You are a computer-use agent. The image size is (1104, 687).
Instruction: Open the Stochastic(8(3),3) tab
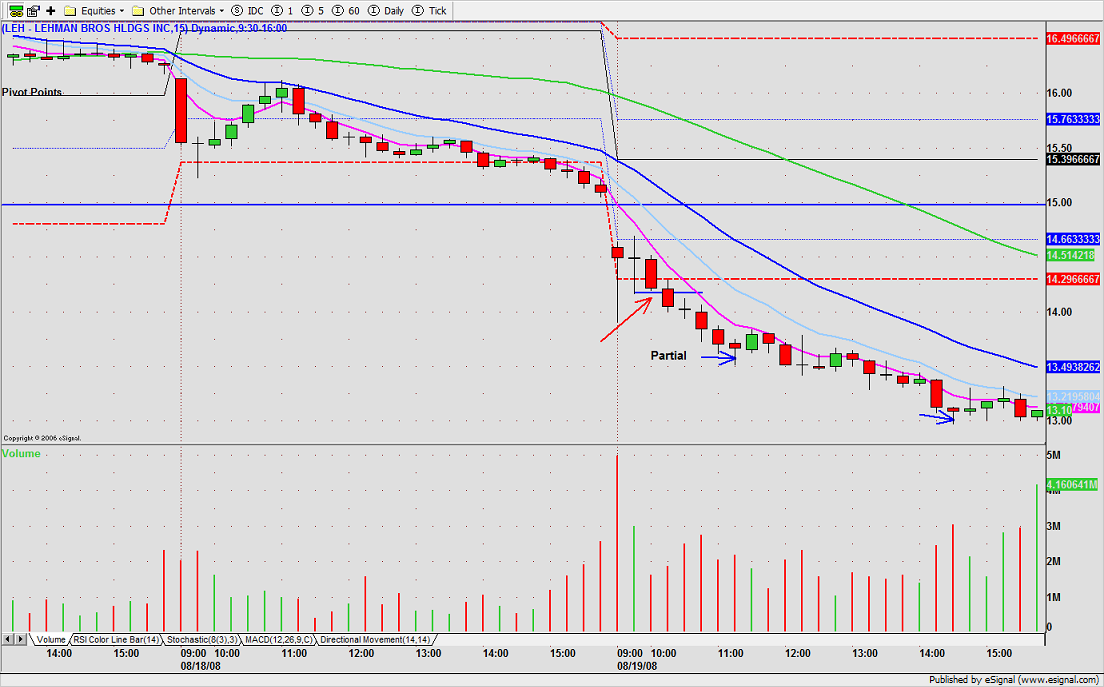click(201, 640)
